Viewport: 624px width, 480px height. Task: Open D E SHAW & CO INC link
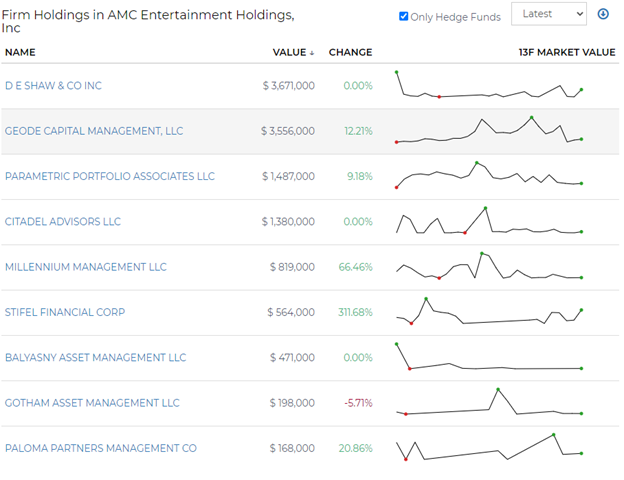[53, 86]
